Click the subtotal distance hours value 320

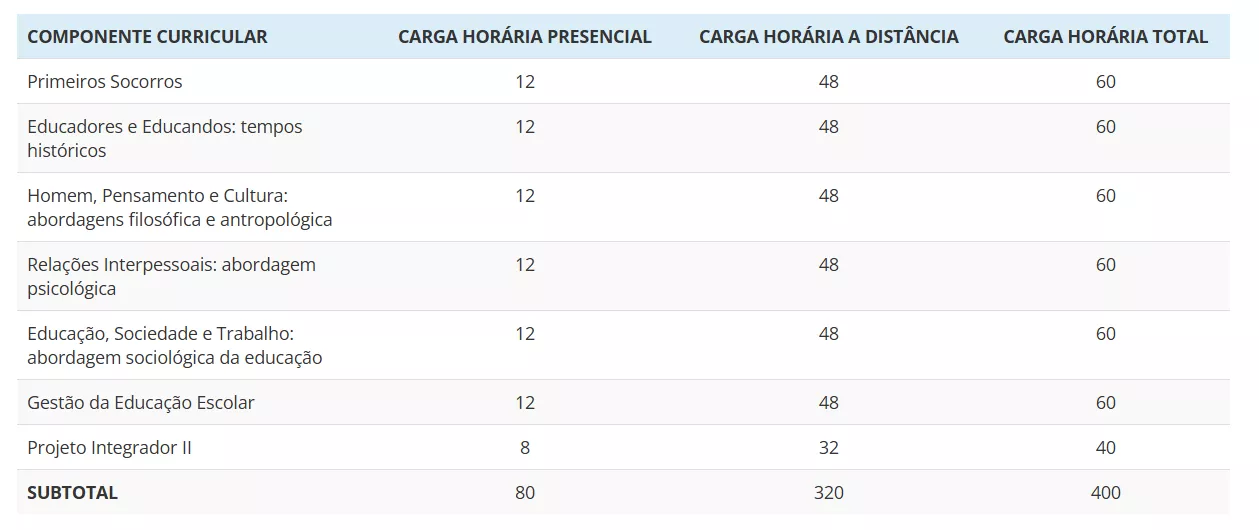pos(828,493)
